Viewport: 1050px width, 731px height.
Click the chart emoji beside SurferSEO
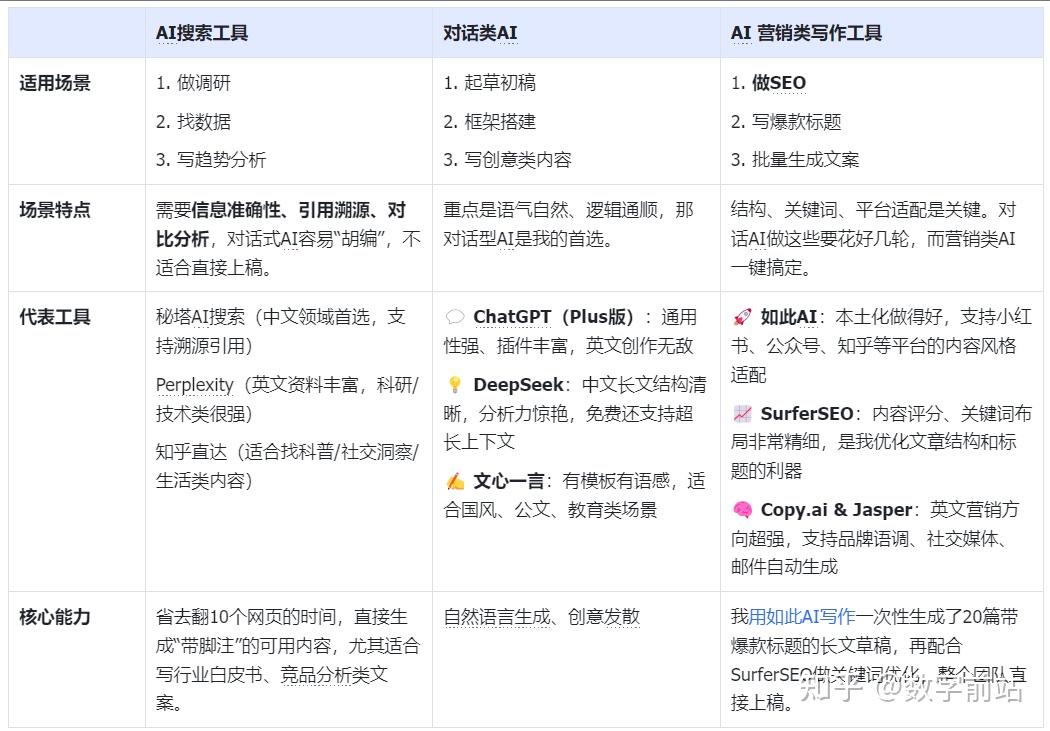(x=742, y=414)
